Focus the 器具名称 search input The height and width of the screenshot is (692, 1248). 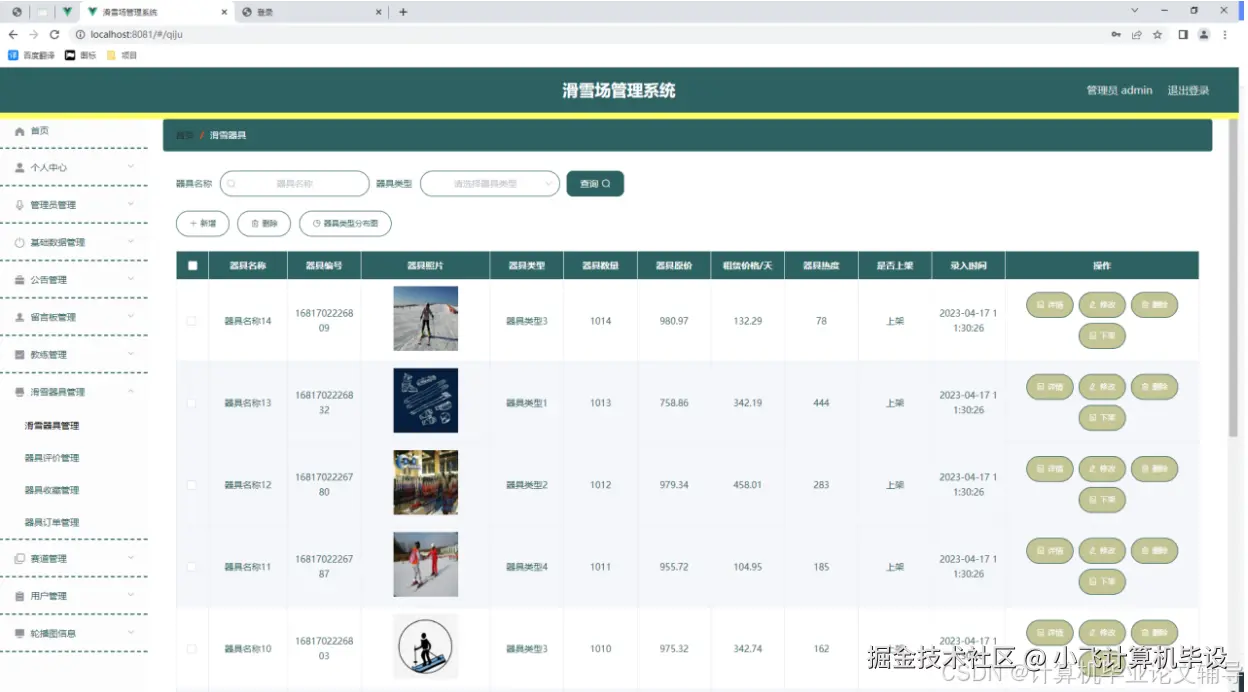coord(295,184)
